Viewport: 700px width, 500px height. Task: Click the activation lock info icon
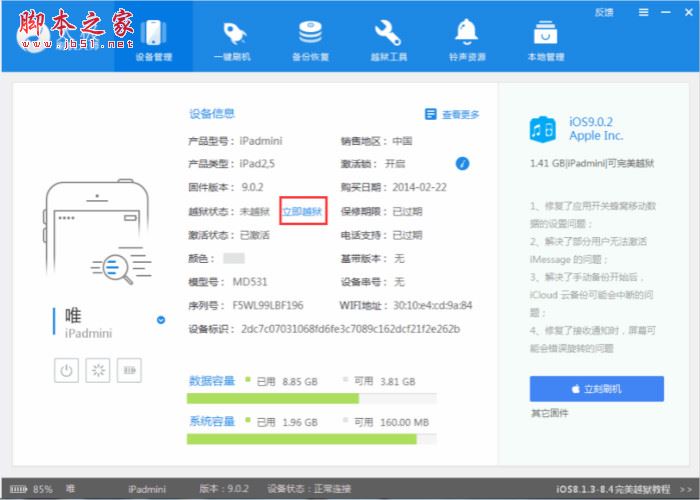pyautogui.click(x=462, y=163)
